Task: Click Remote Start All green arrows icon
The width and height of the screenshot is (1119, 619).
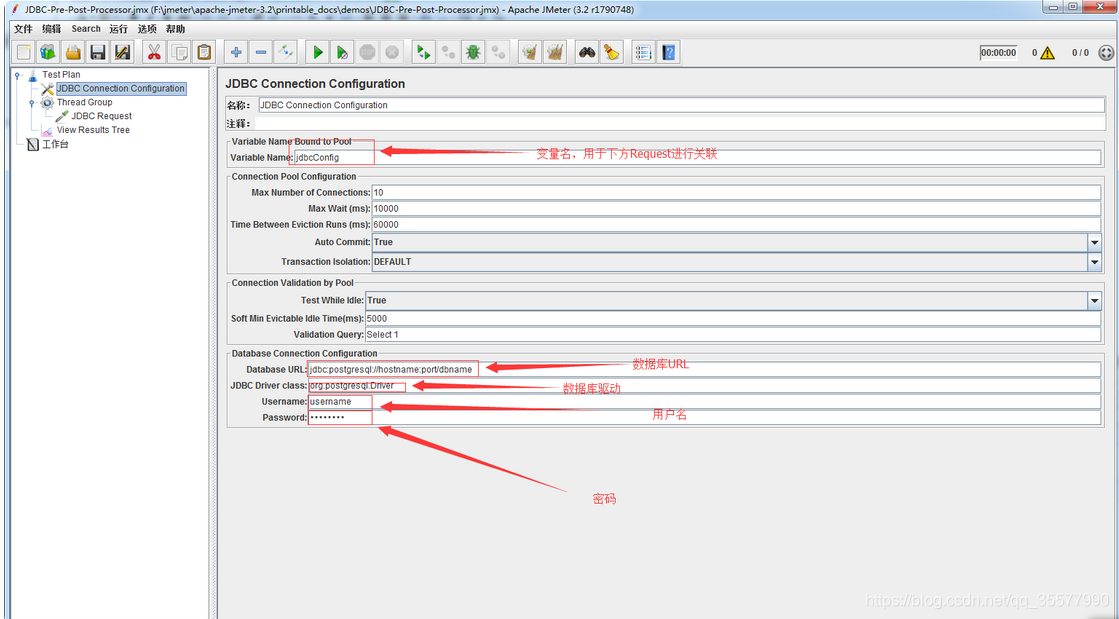Action: [x=424, y=52]
